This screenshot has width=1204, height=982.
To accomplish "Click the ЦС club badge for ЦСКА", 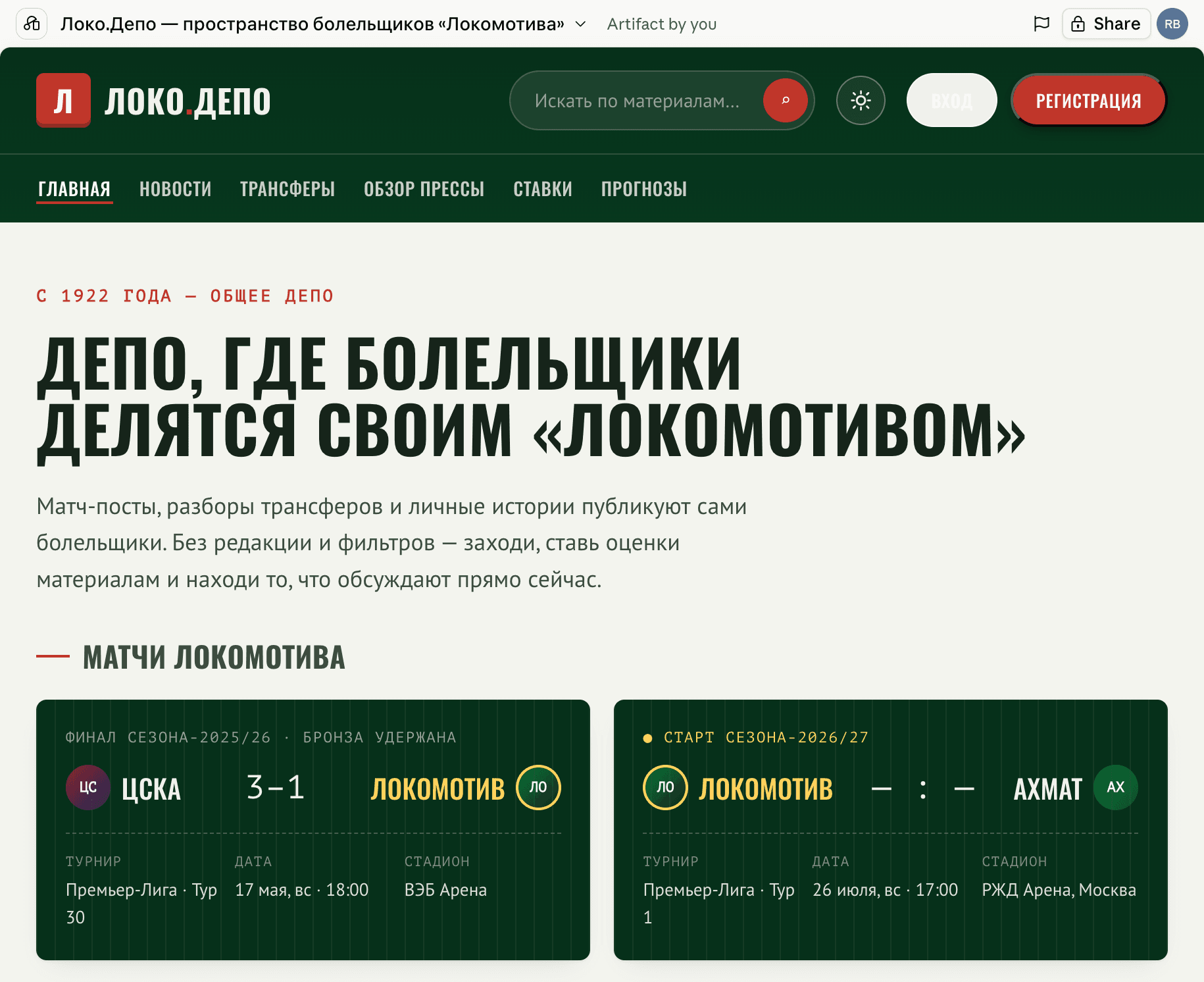I will point(88,787).
